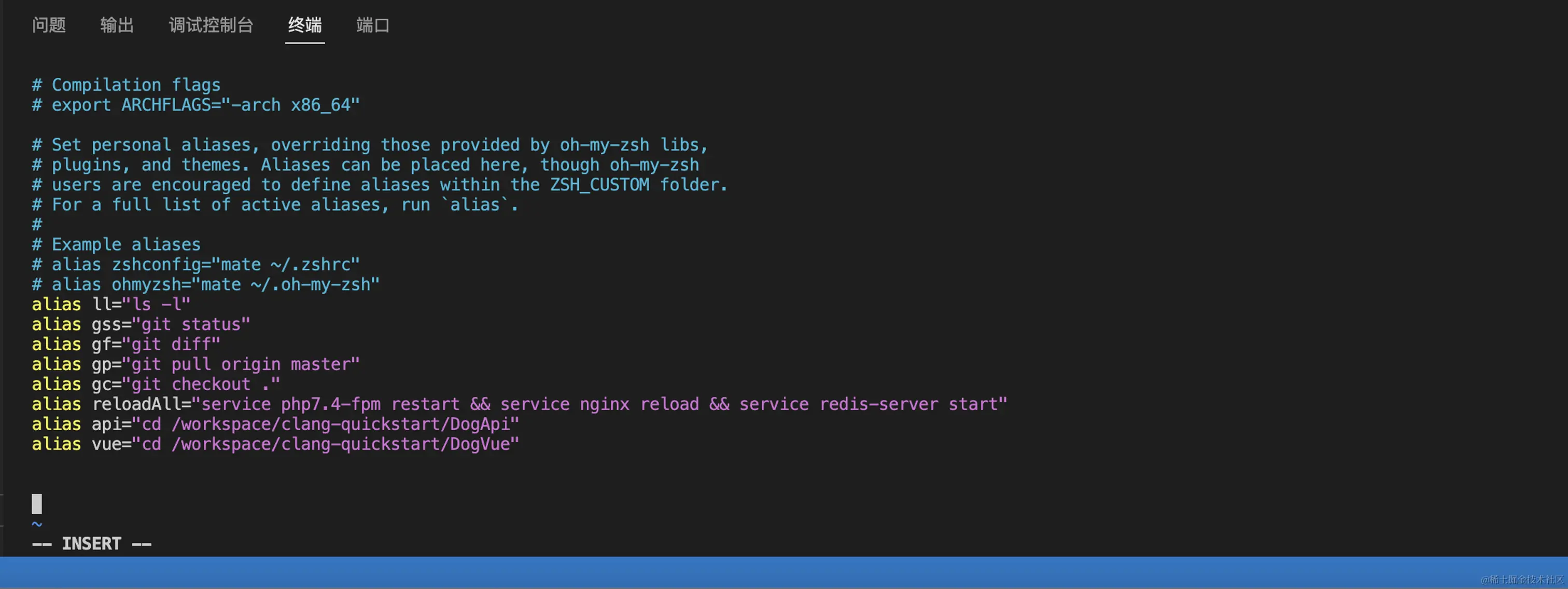The width and height of the screenshot is (1568, 589).
Task: Click the active 终端 tab
Action: click(304, 25)
